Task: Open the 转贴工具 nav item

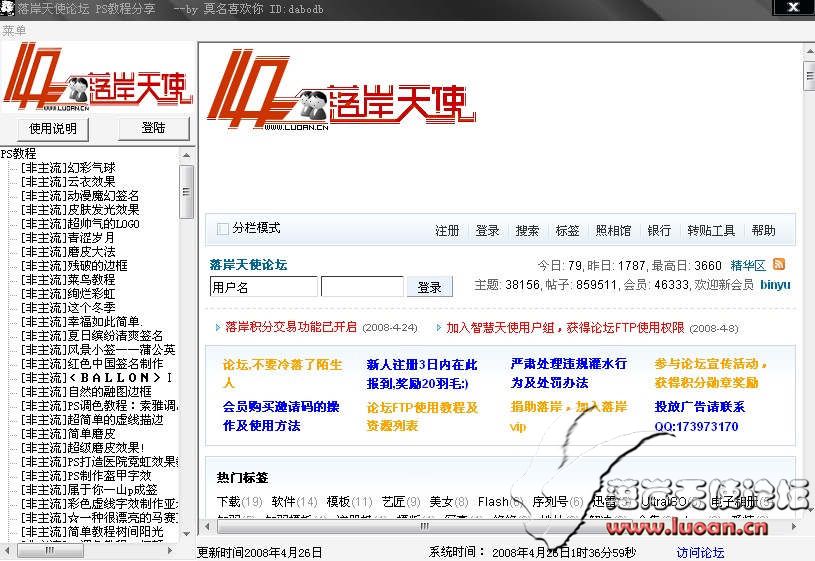Action: coord(711,230)
